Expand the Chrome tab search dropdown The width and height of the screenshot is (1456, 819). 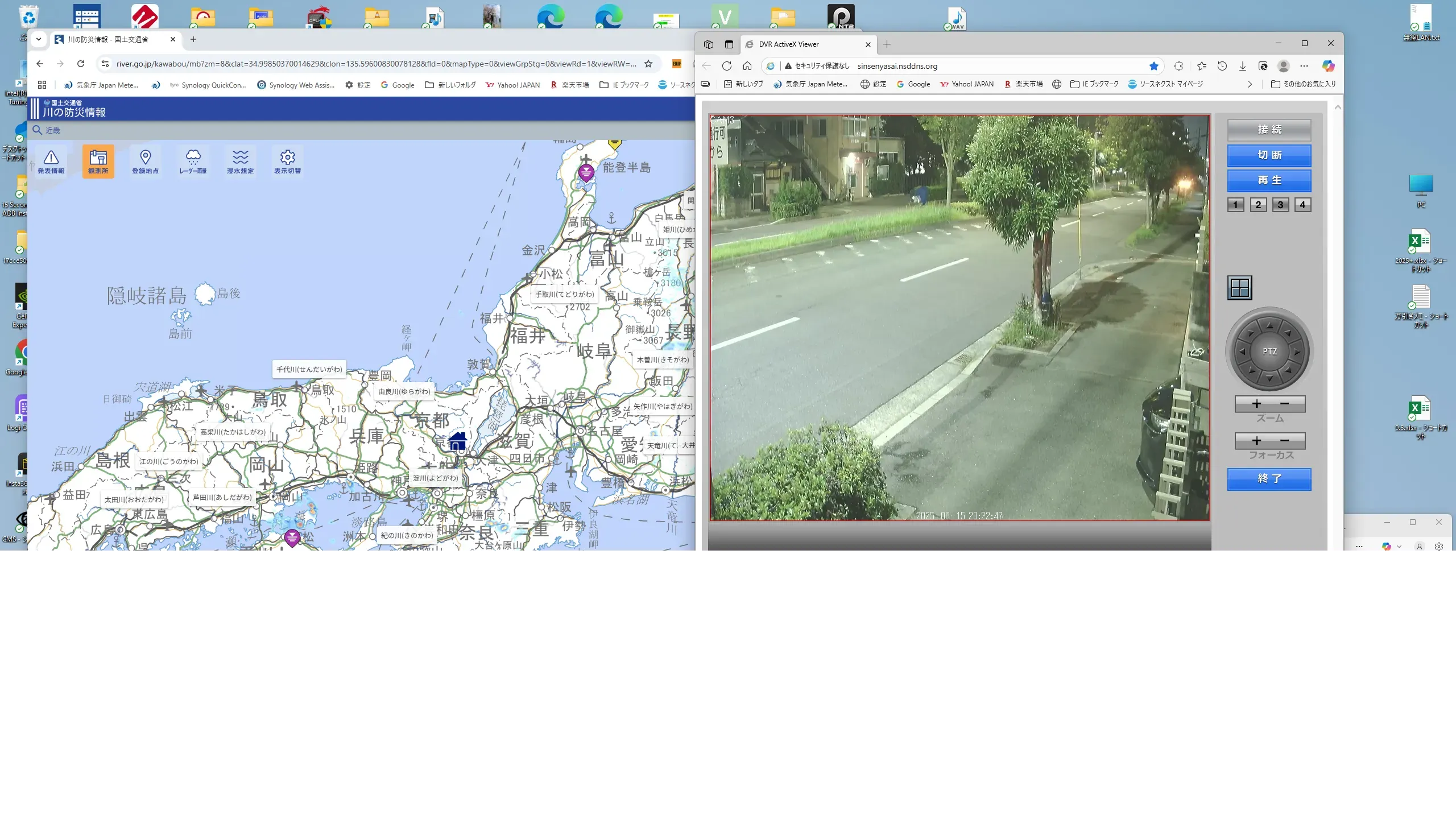pos(39,39)
